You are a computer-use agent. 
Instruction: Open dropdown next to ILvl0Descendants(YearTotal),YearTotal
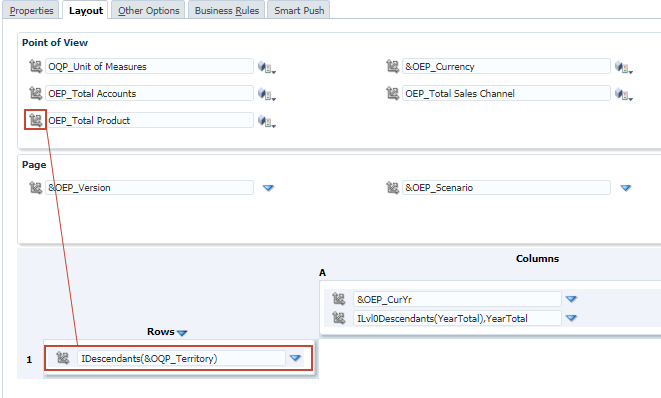coord(571,318)
